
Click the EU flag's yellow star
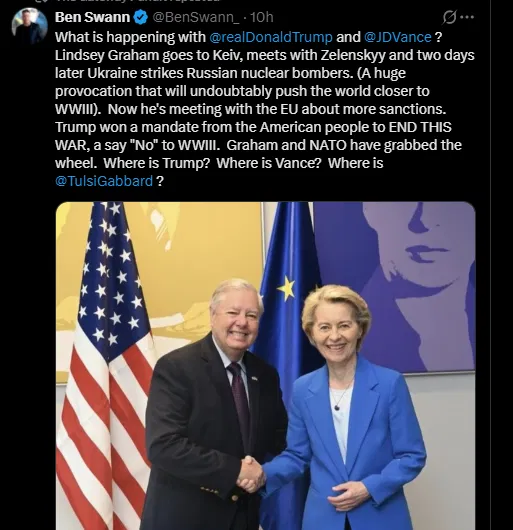point(286,288)
